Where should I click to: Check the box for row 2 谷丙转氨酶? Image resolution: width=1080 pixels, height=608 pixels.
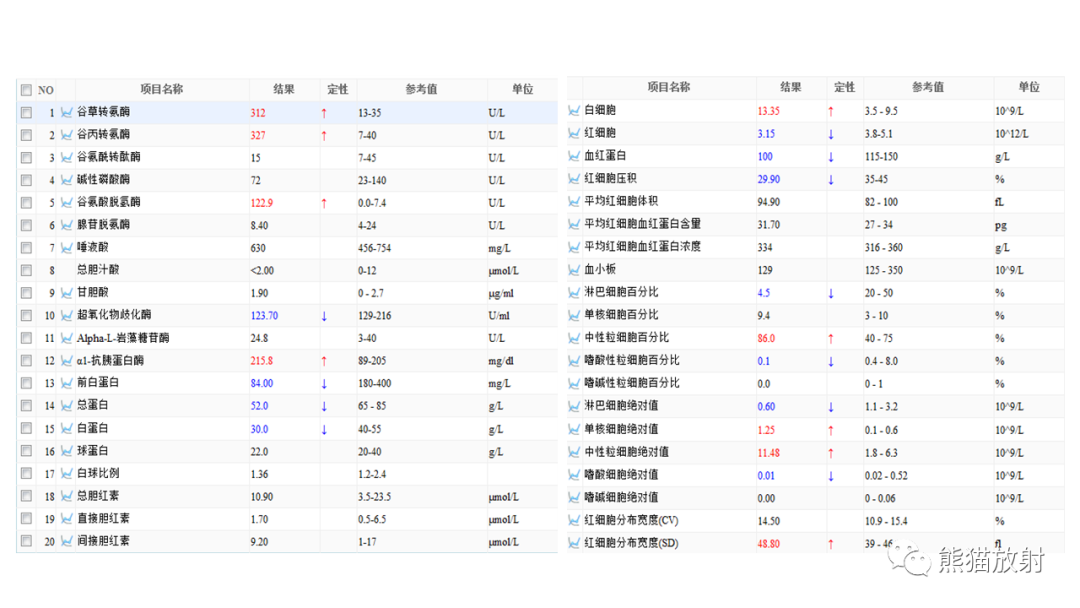[26, 135]
